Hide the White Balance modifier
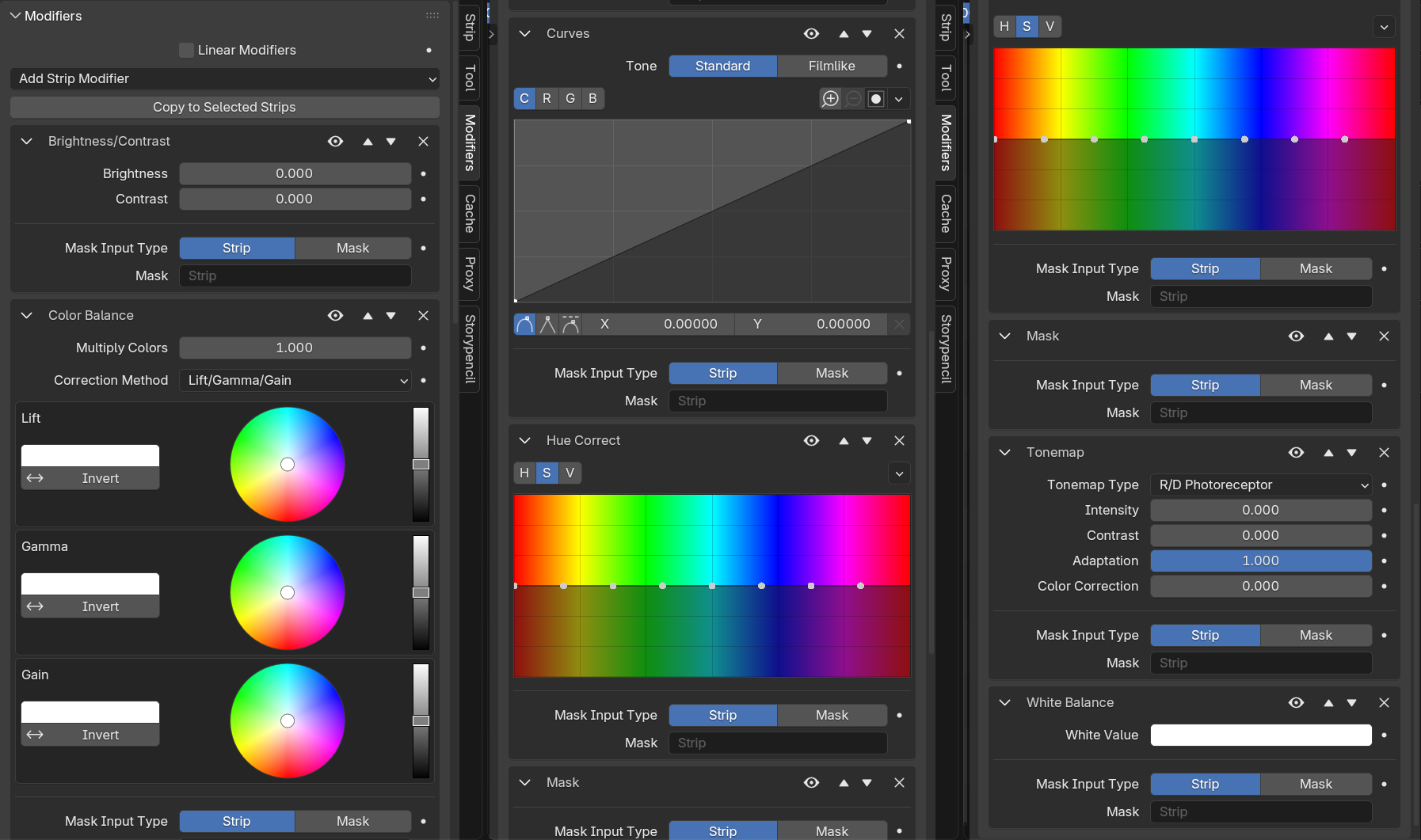This screenshot has width=1421, height=840. (1297, 702)
